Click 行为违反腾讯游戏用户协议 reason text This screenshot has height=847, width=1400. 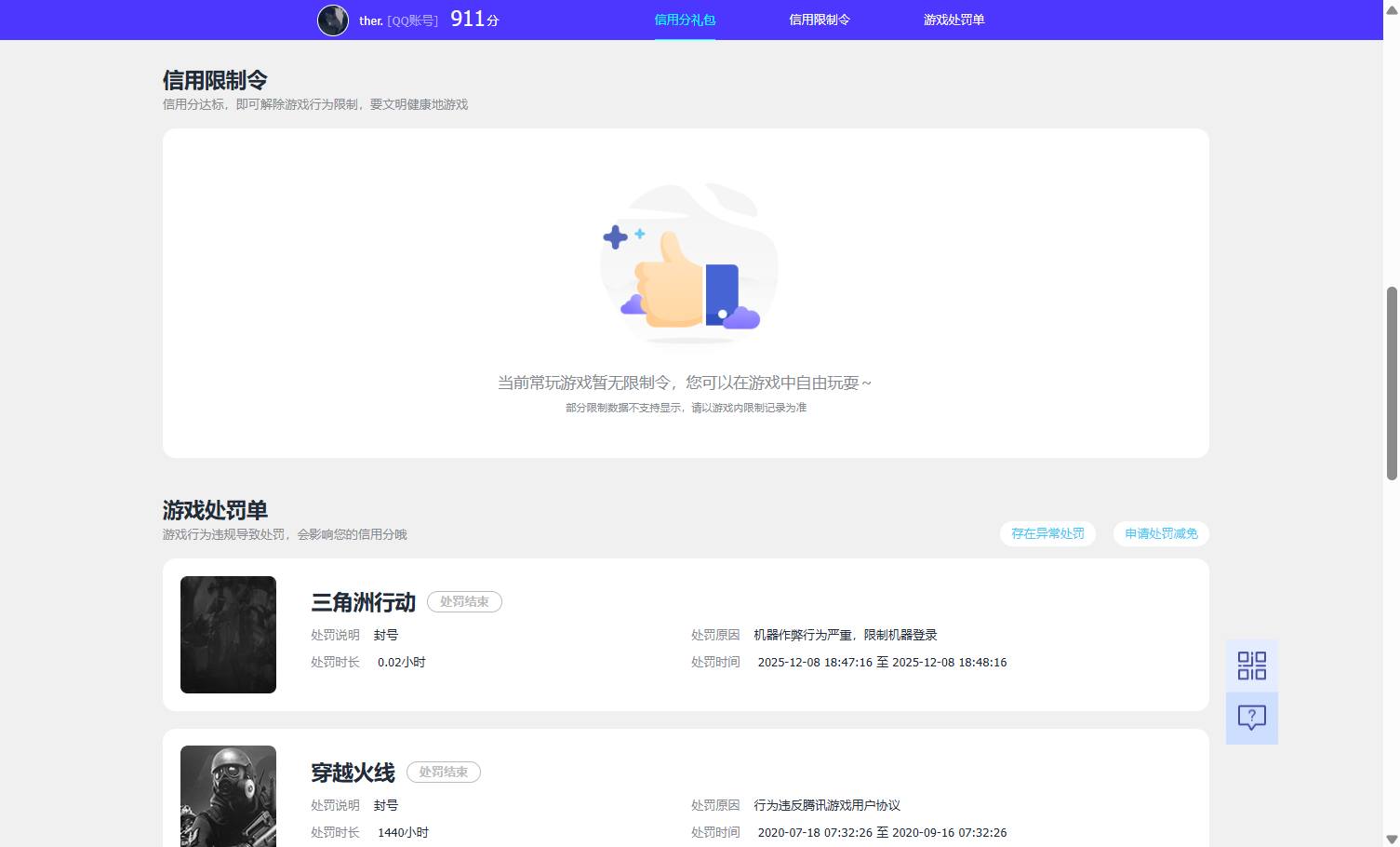tap(827, 805)
